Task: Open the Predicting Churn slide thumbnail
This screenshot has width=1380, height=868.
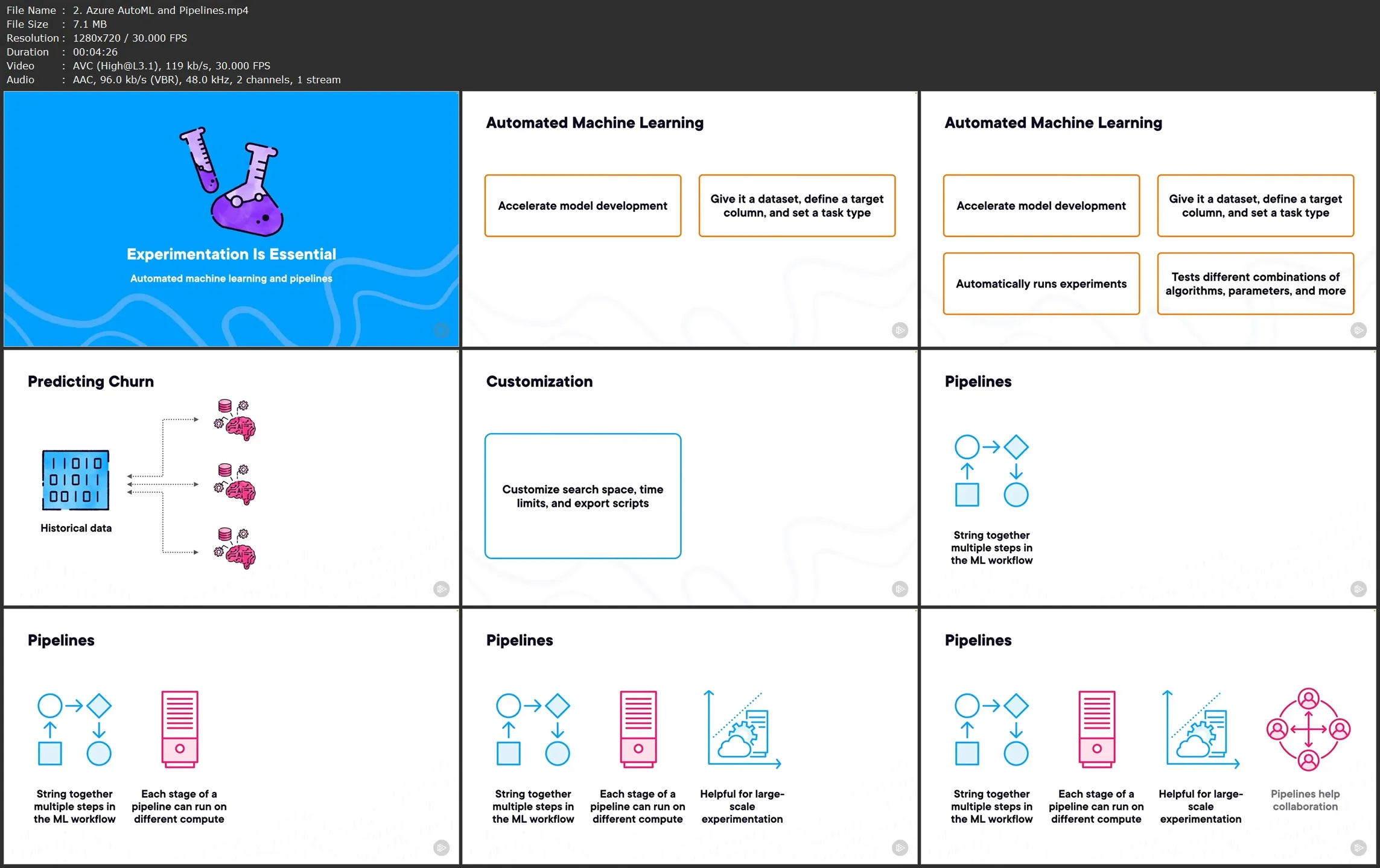Action: (231, 478)
